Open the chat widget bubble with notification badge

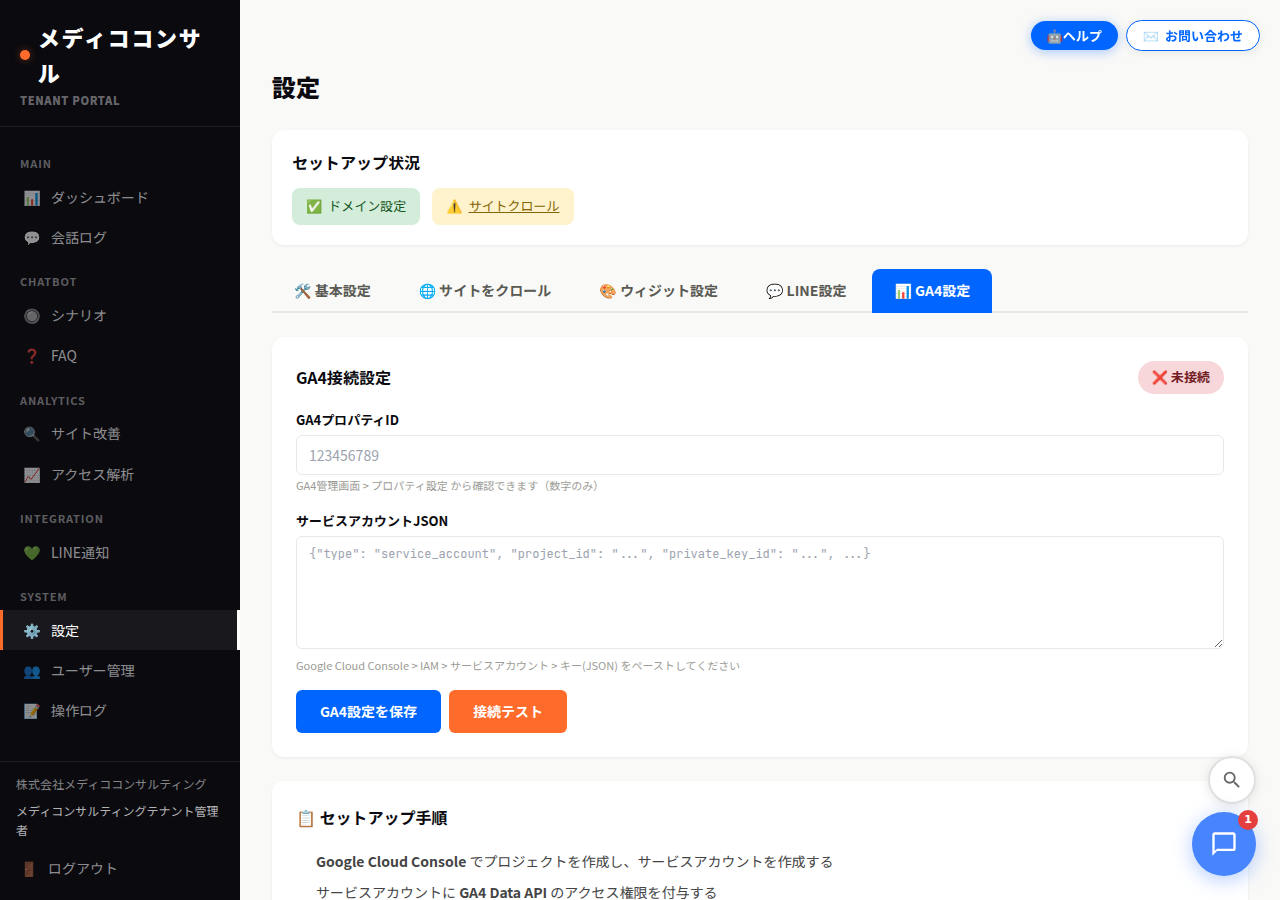pos(1224,844)
